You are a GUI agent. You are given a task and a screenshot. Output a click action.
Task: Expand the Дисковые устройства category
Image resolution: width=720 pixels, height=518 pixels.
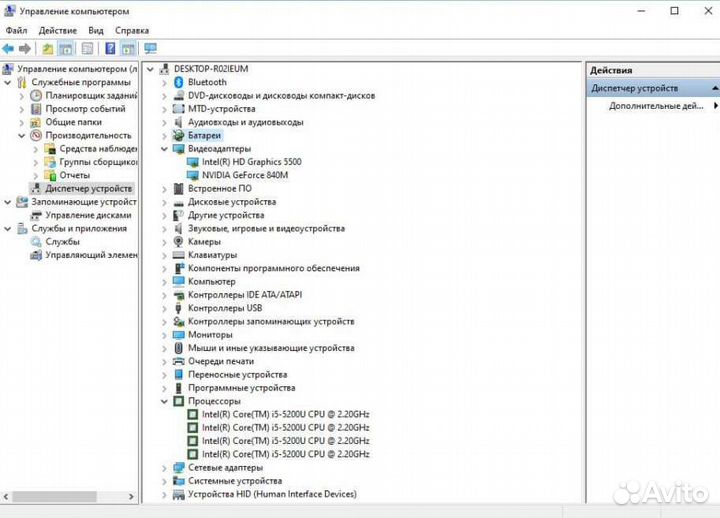(x=164, y=202)
